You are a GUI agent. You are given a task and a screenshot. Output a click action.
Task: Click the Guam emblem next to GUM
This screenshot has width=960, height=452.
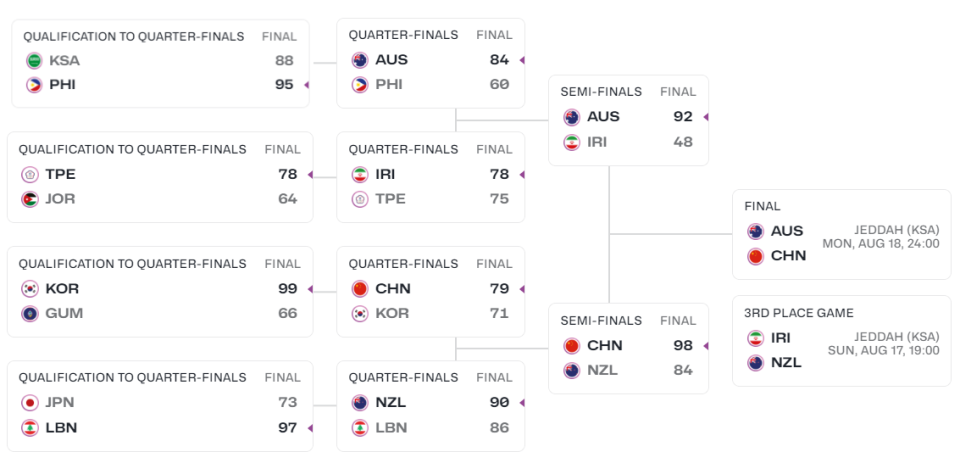coord(30,313)
